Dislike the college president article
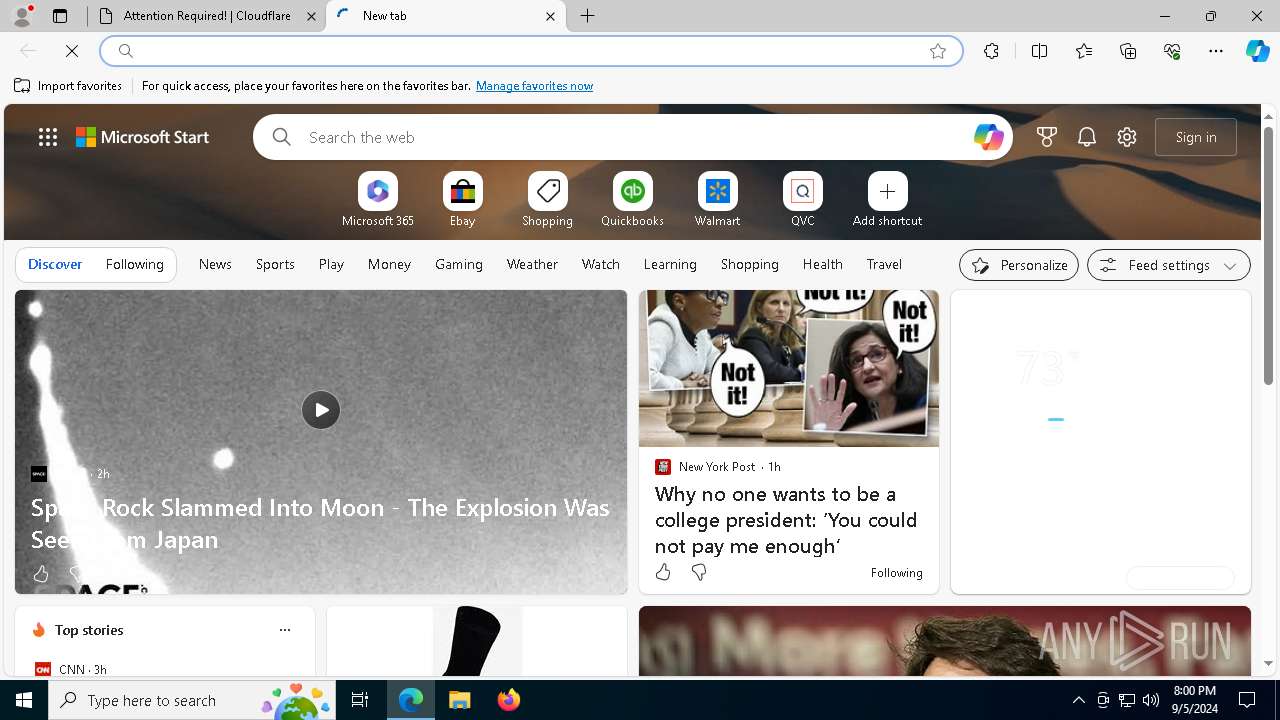1280x720 pixels. [x=699, y=572]
